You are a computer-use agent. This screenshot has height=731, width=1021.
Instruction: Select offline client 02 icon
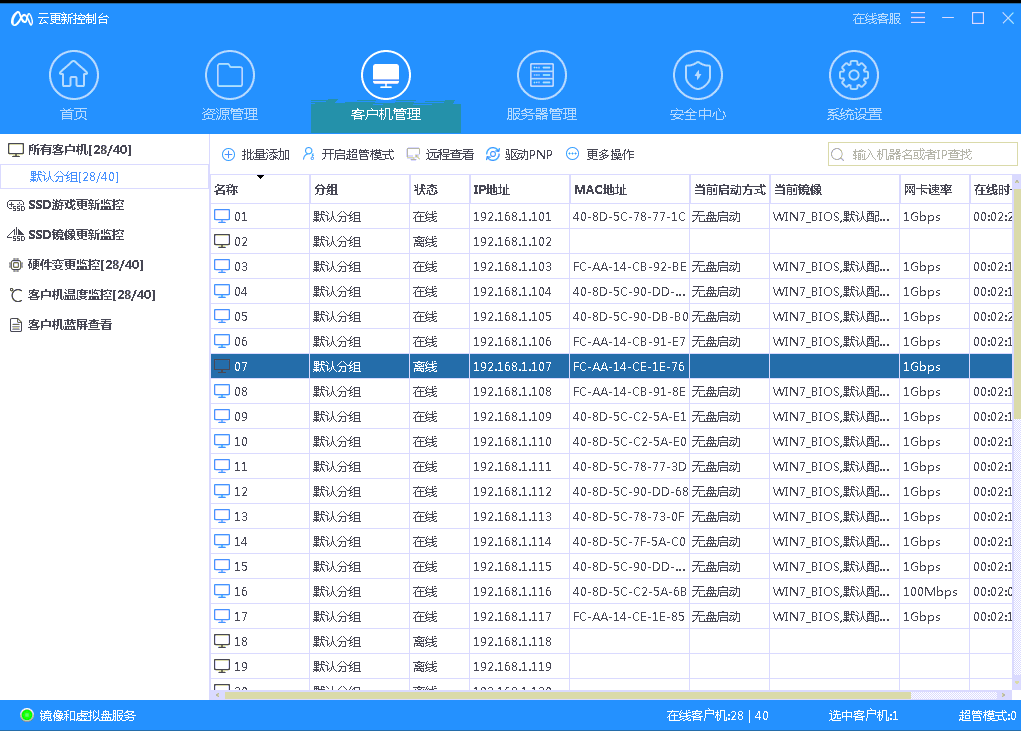click(222, 241)
